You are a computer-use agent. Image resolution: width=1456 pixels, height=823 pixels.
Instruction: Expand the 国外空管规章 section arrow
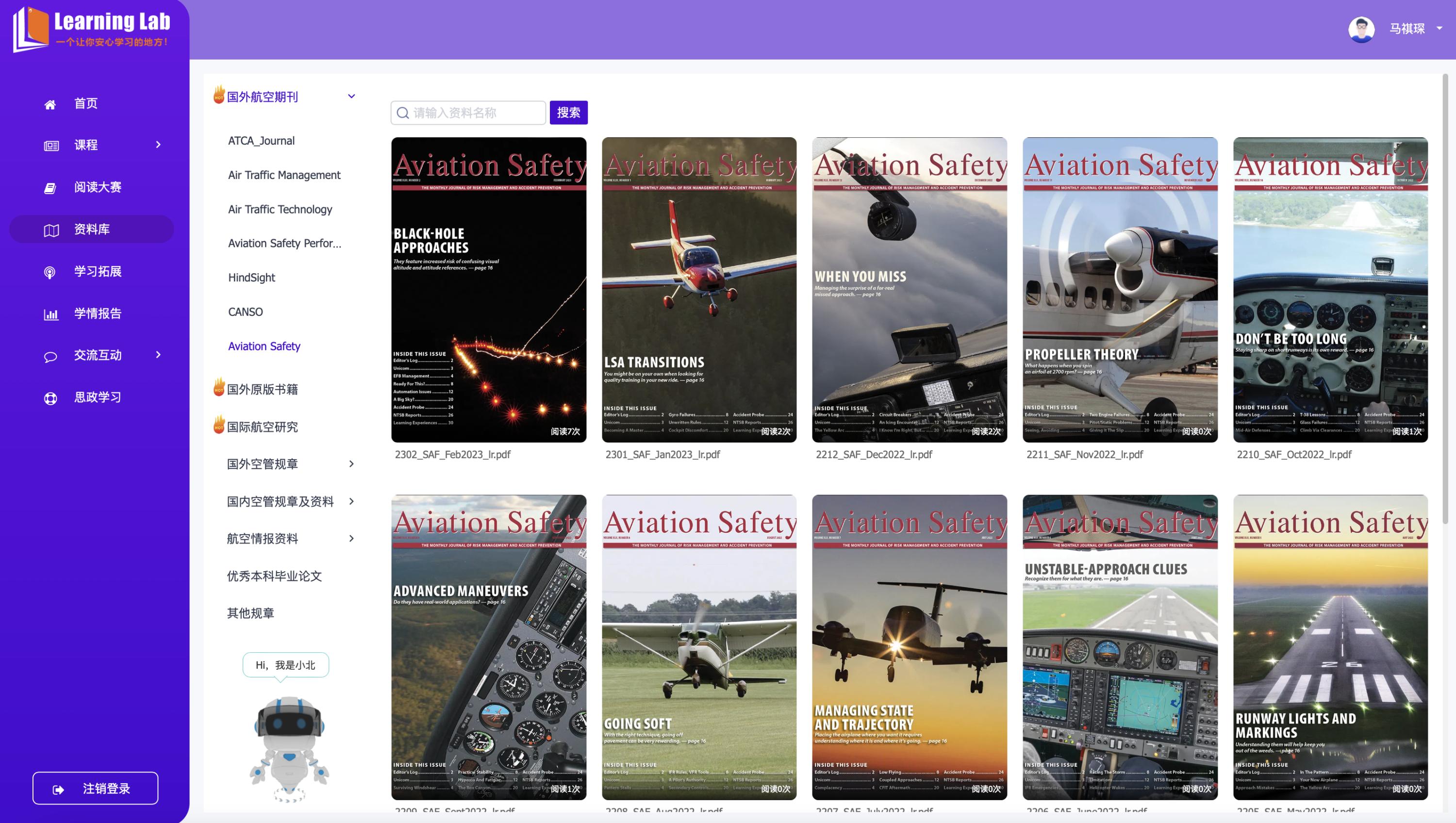click(351, 463)
